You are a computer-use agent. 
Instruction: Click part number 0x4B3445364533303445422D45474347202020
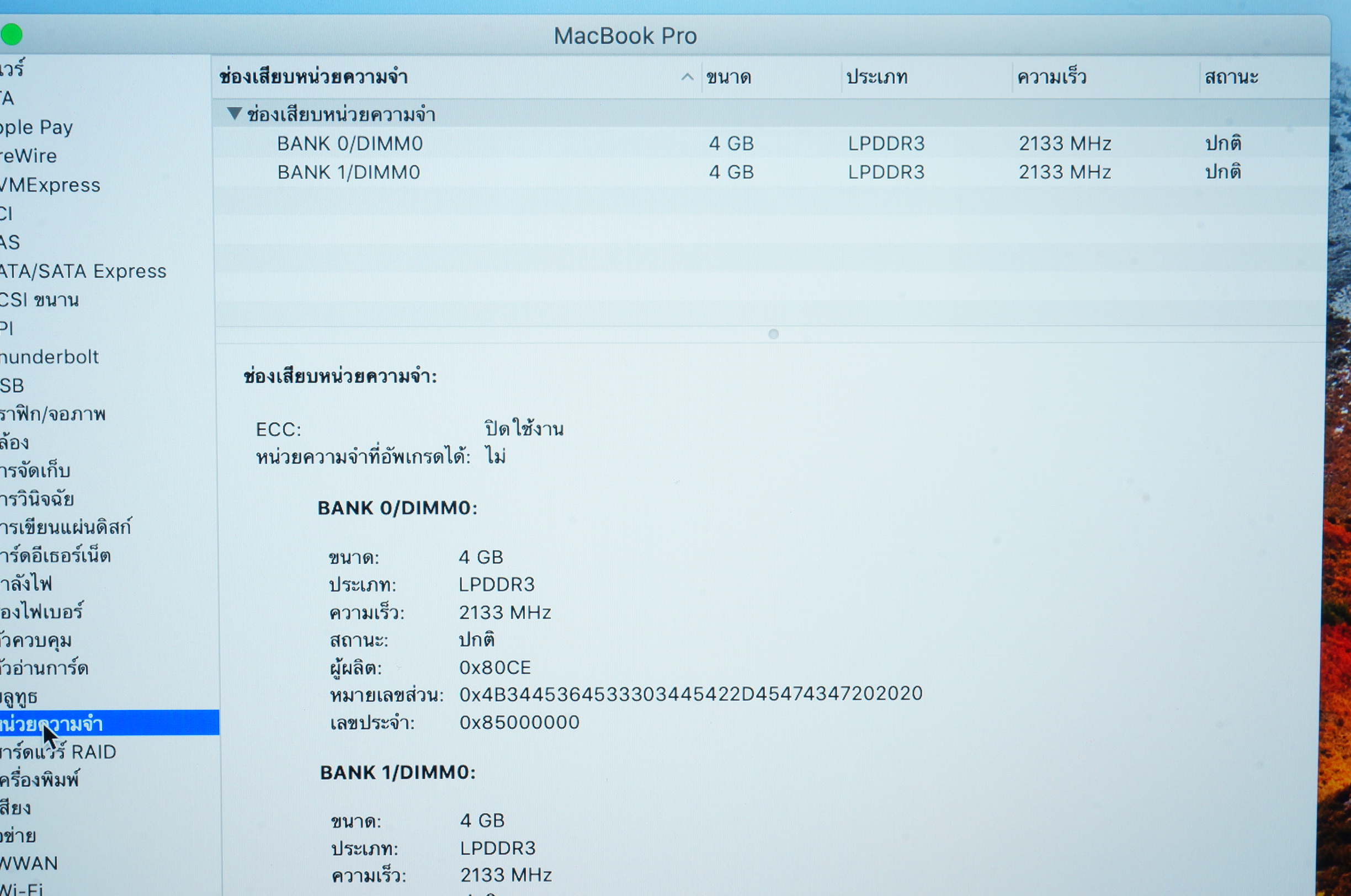click(691, 694)
